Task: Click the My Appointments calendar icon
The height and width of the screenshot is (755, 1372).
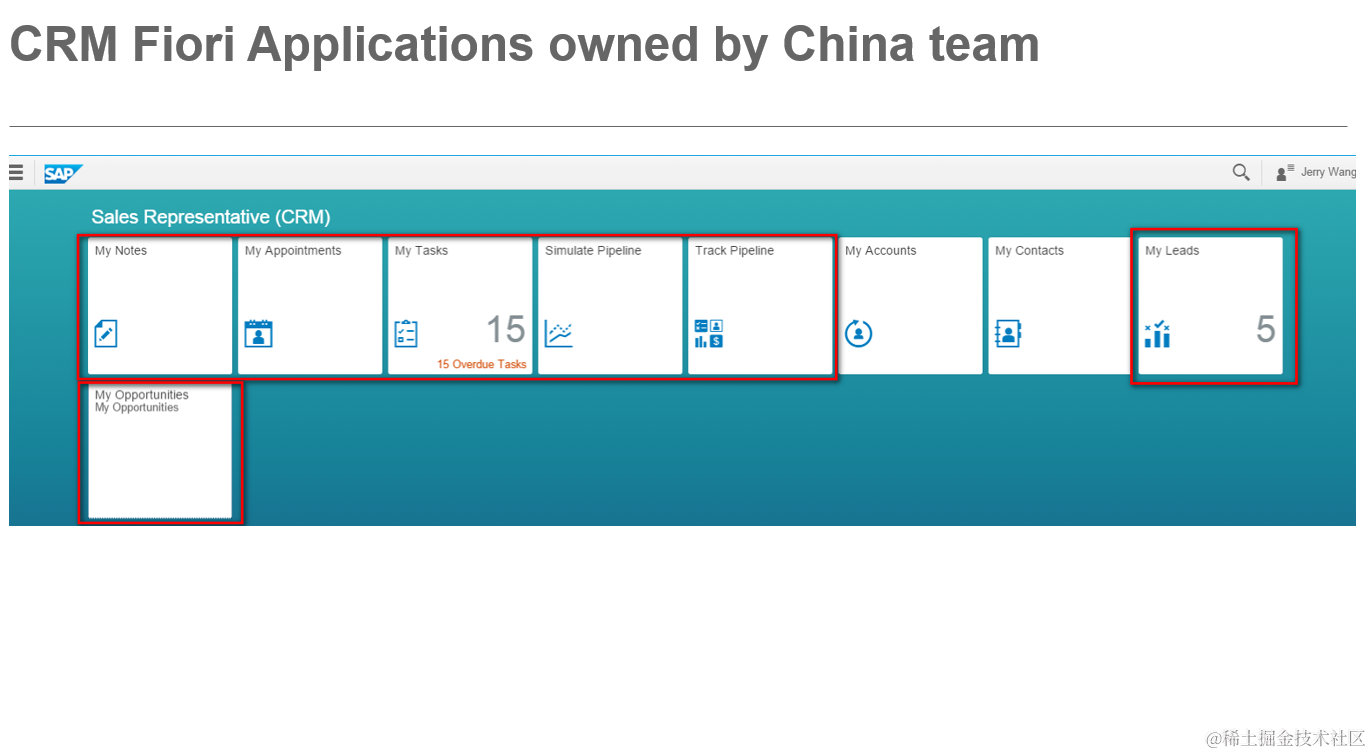Action: tap(258, 333)
